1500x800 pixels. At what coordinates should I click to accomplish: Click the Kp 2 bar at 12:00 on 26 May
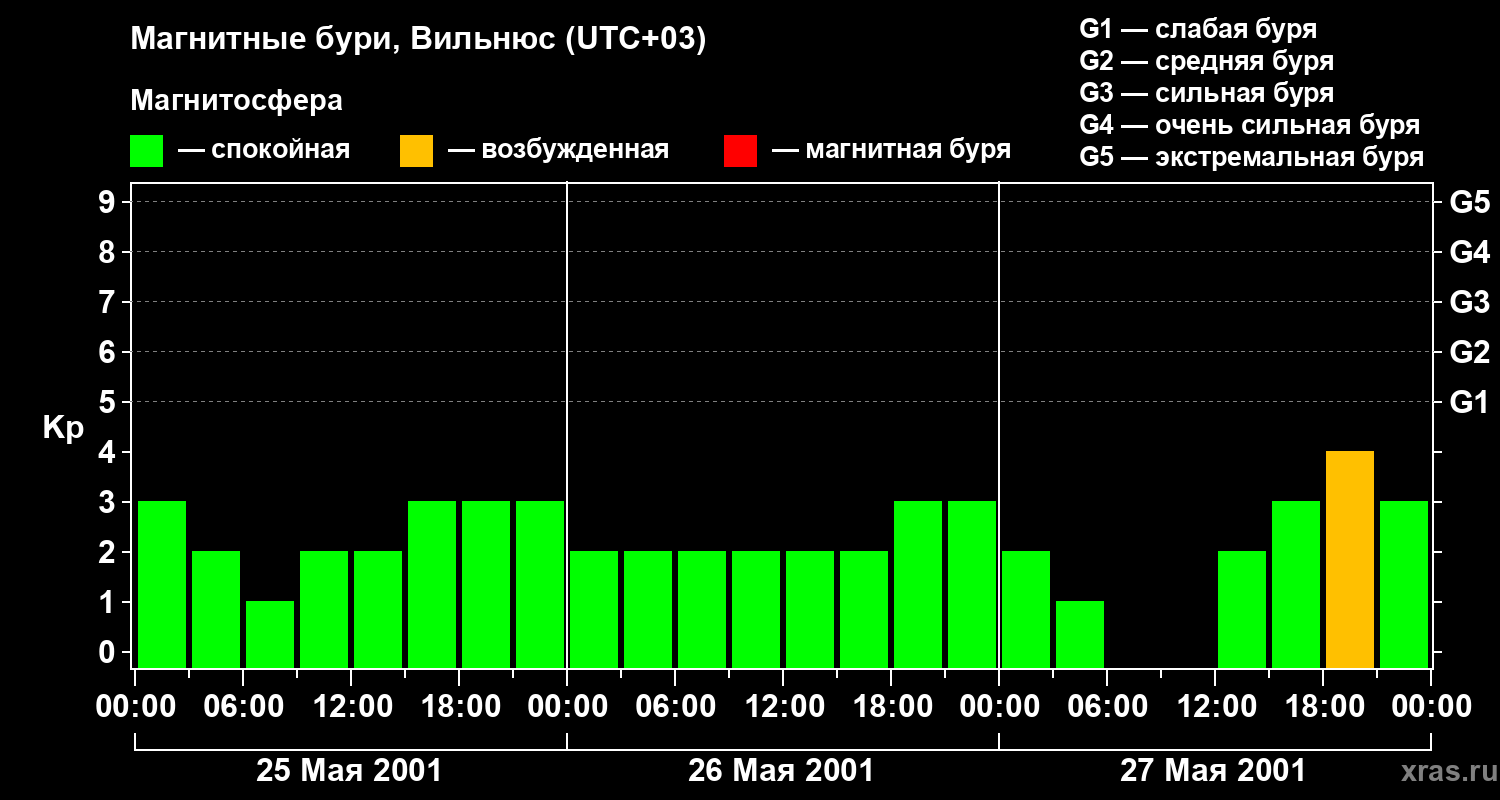pyautogui.click(x=810, y=610)
